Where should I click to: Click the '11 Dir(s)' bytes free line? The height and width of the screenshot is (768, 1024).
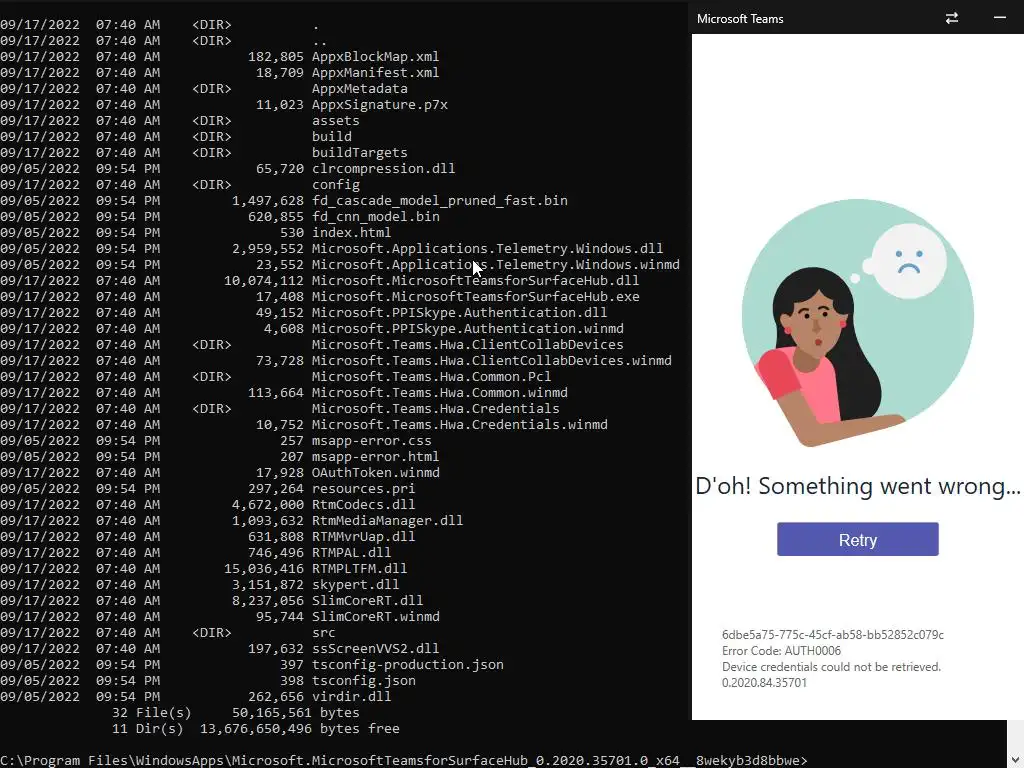(x=255, y=729)
